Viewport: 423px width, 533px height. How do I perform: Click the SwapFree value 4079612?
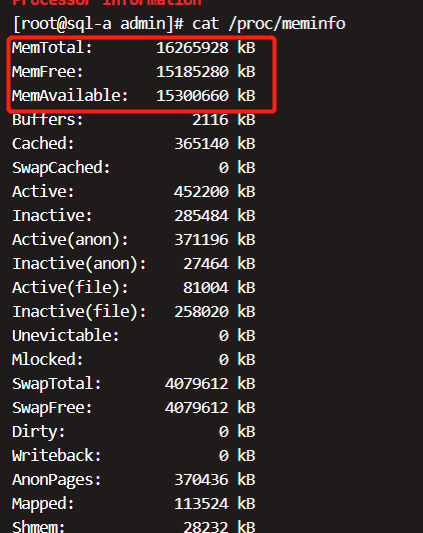[x=197, y=408]
